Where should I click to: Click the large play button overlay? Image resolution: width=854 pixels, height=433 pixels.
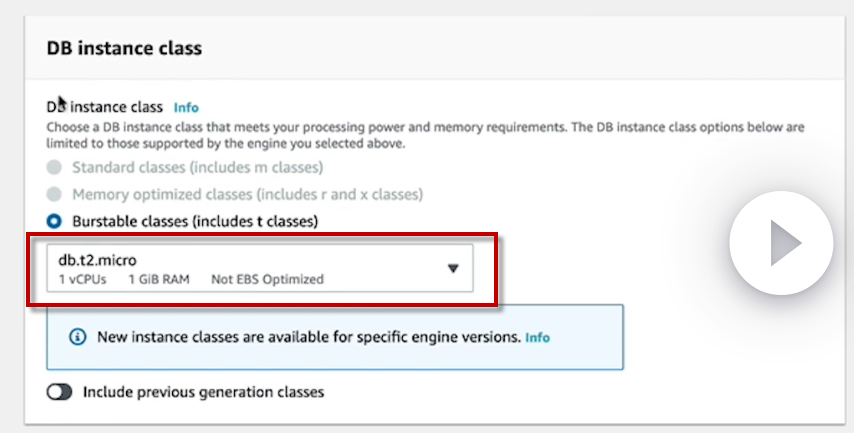781,242
